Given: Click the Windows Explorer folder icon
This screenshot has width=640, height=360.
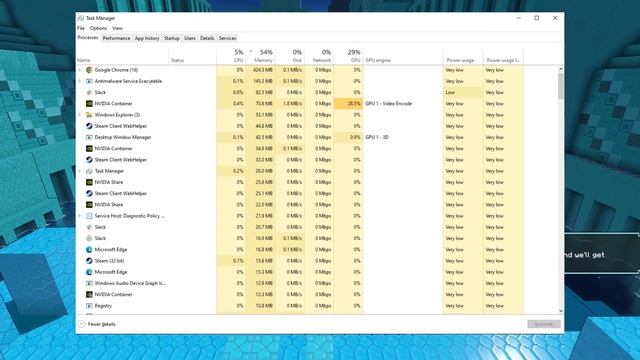Looking at the screenshot, I should [89, 115].
